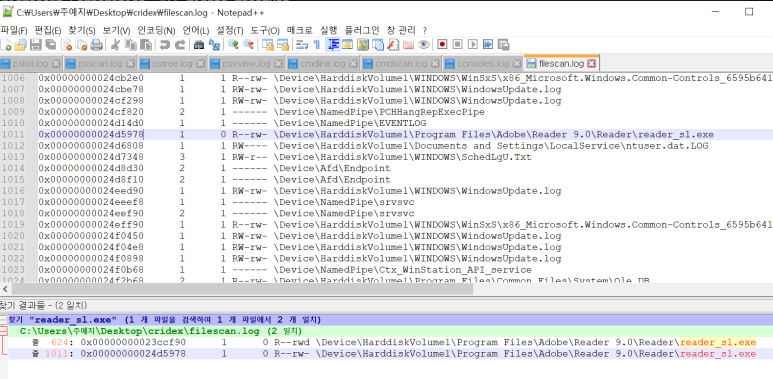773x379 pixels.
Task: Click the editor horizontal scrollbar thumb
Action: (x=241, y=289)
